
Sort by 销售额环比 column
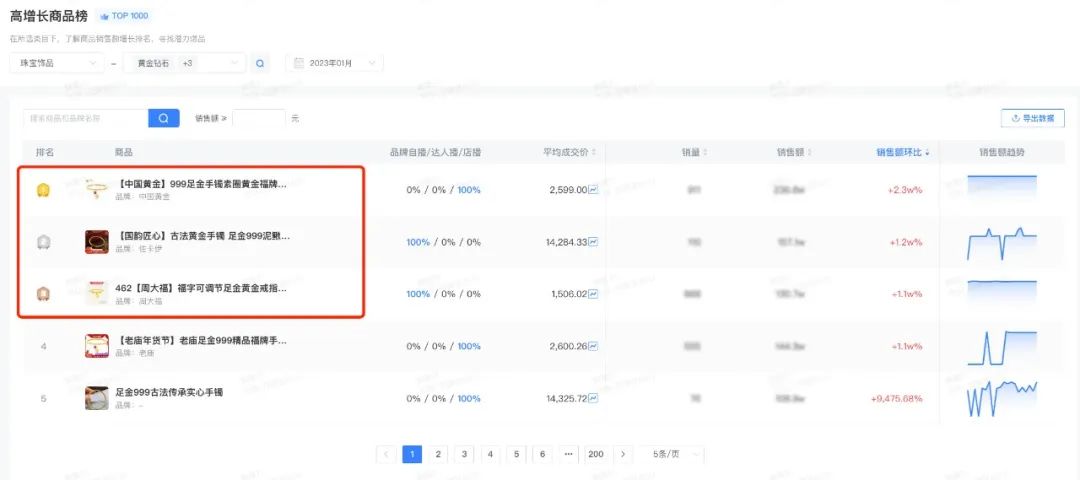(x=902, y=152)
